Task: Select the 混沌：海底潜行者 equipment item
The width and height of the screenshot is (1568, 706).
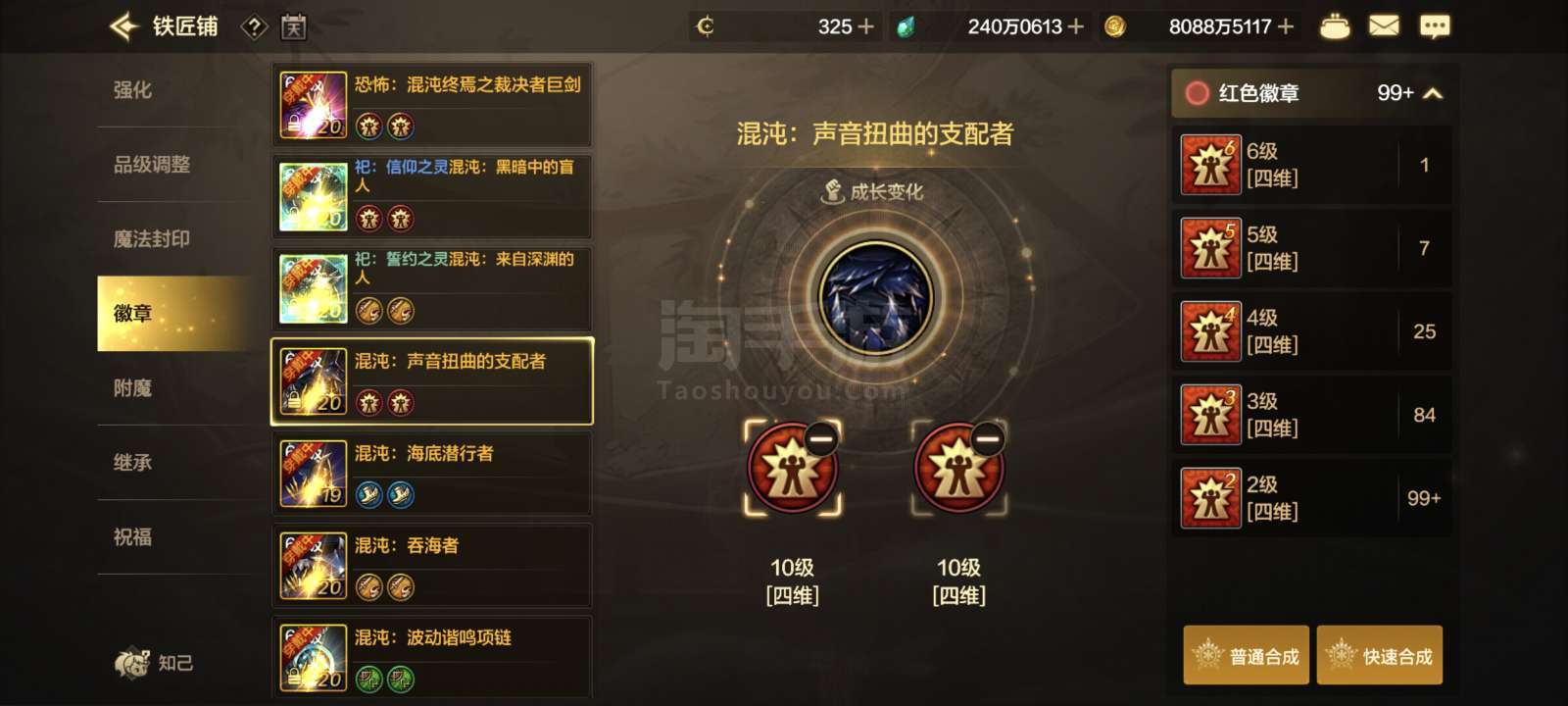Action: [x=431, y=474]
